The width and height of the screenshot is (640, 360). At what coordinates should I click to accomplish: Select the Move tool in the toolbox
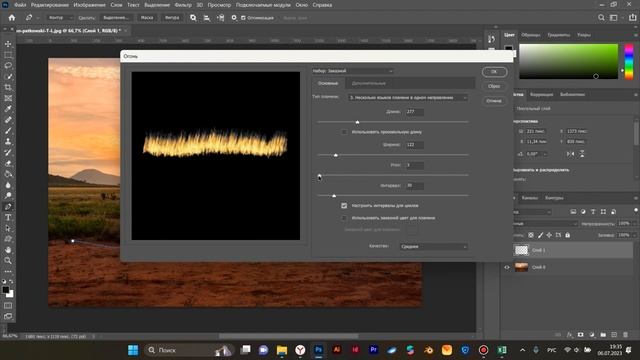8,44
